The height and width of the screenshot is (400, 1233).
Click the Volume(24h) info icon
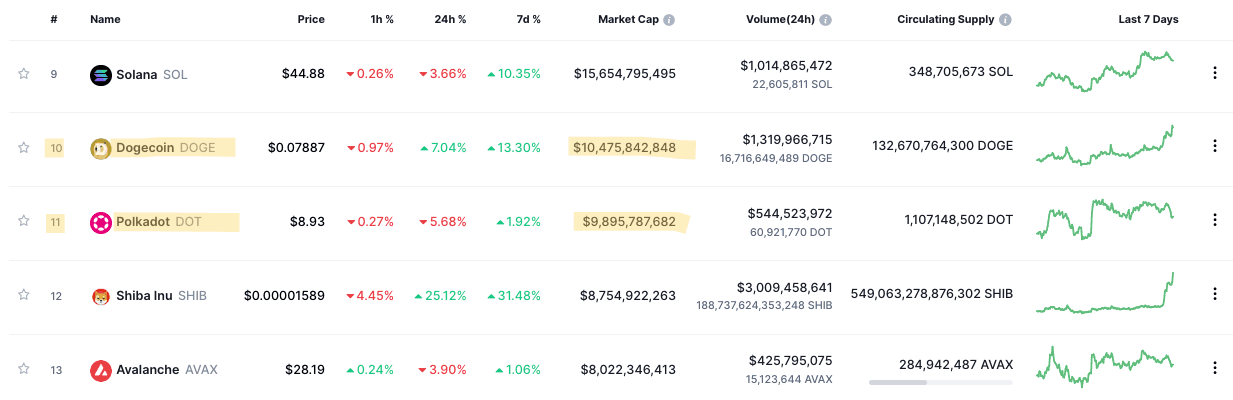pos(826,20)
